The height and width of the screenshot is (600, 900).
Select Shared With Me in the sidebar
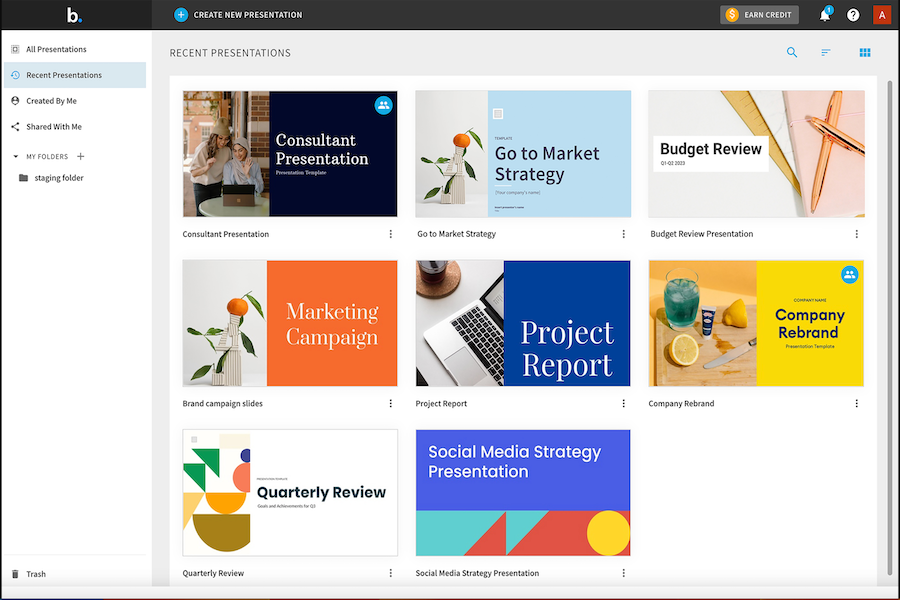tap(75, 127)
